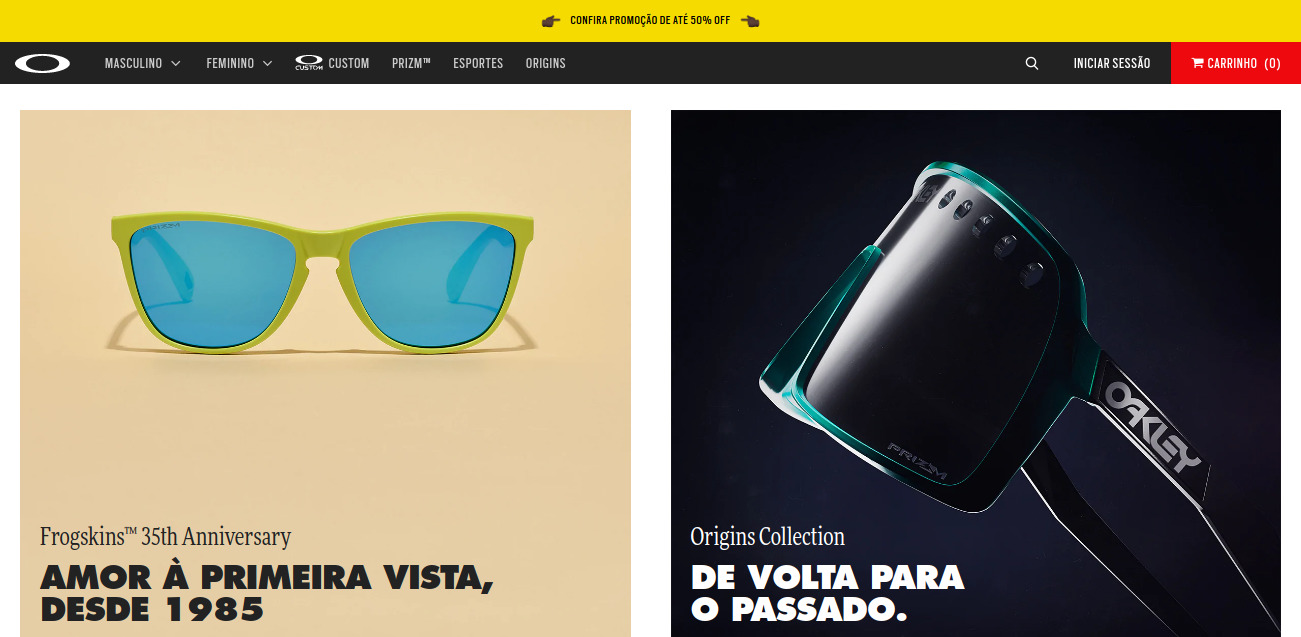Click the 50% off promotion banner text
Image resolution: width=1301 pixels, height=637 pixels.
[x=650, y=20]
